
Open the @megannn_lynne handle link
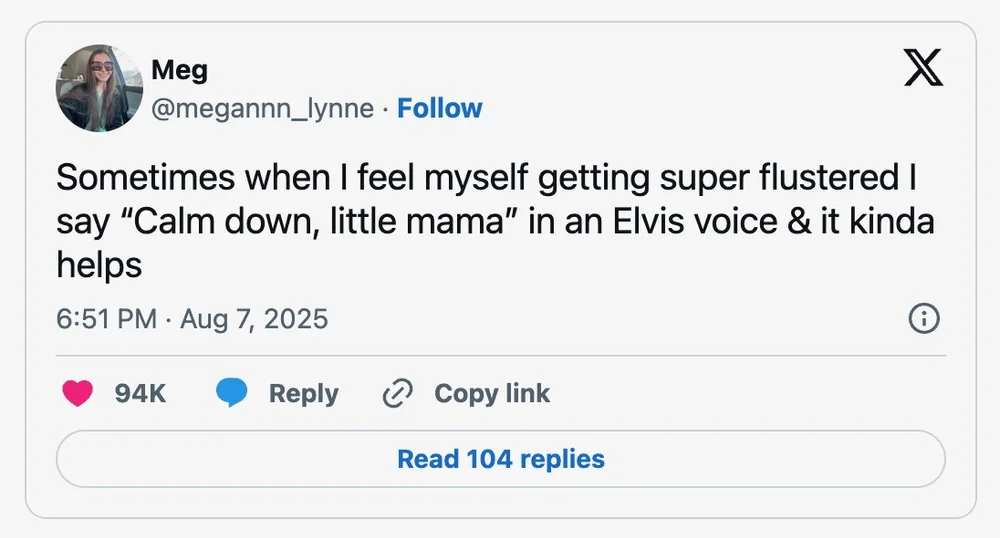coord(262,108)
